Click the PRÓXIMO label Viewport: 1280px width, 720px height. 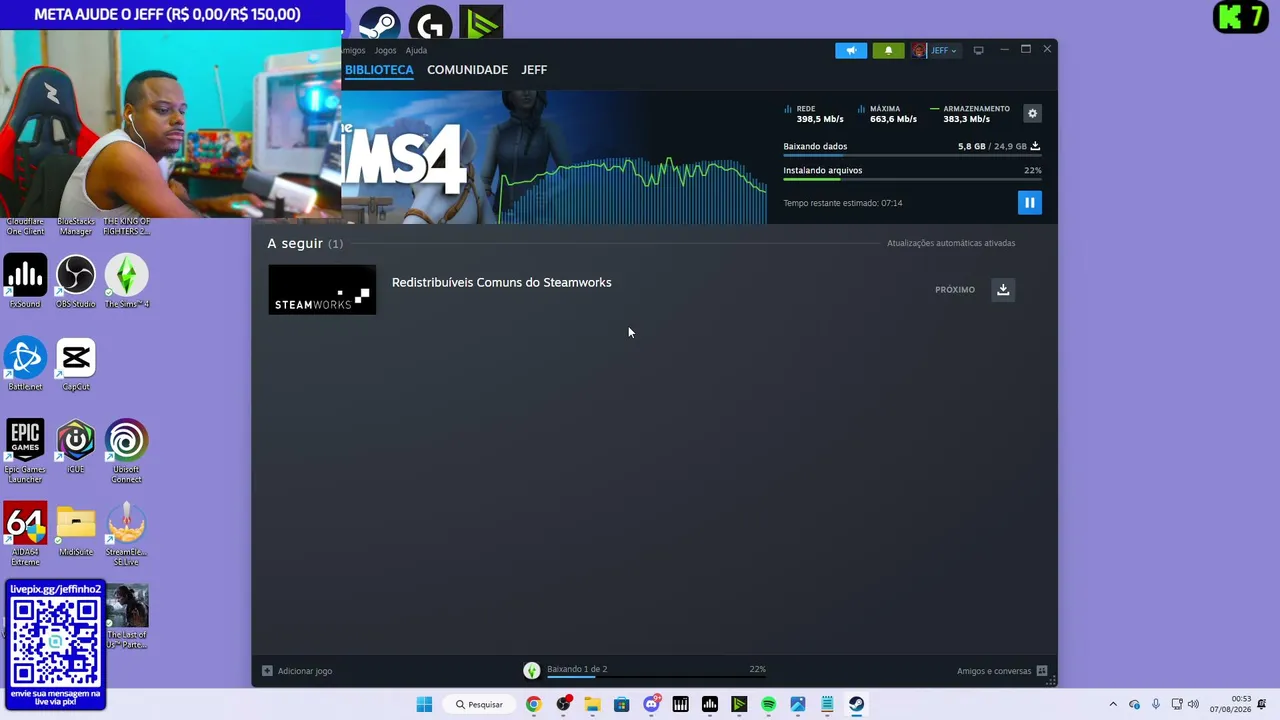[955, 290]
